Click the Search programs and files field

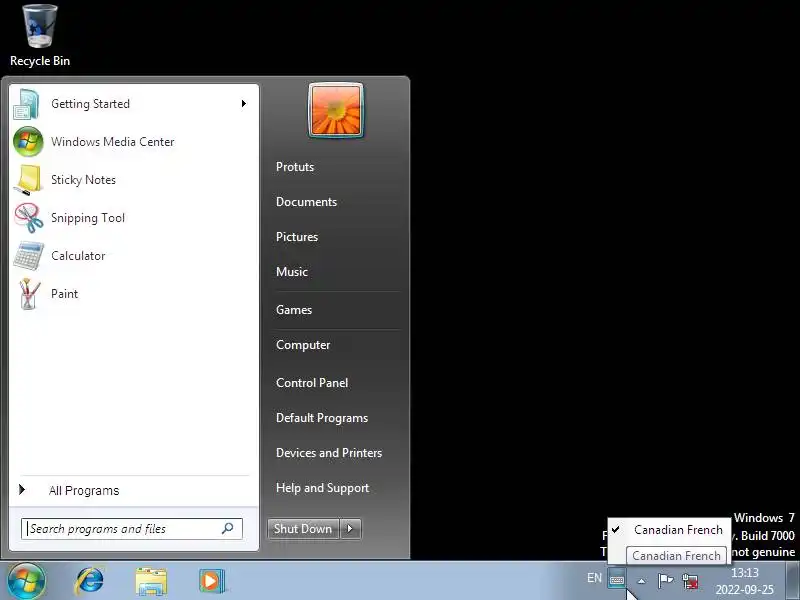coord(132,529)
